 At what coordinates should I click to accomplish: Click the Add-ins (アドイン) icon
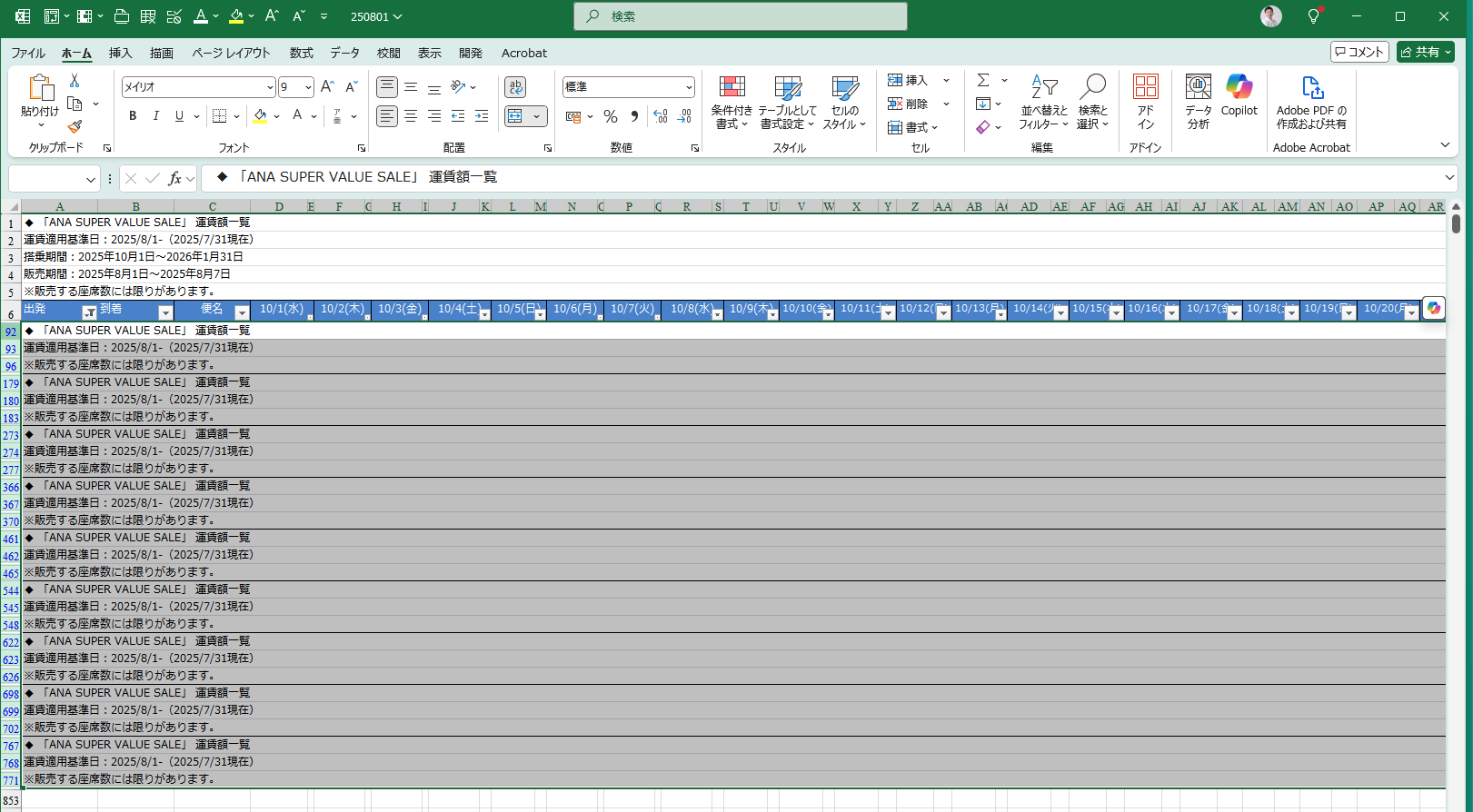tap(1146, 102)
